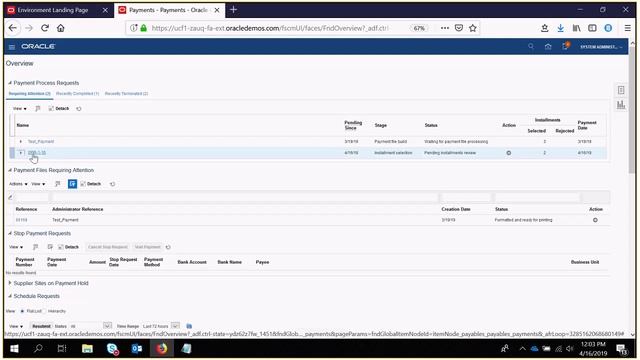
Task: Open View menu in Schedule Requests section
Action: [x=16, y=326]
